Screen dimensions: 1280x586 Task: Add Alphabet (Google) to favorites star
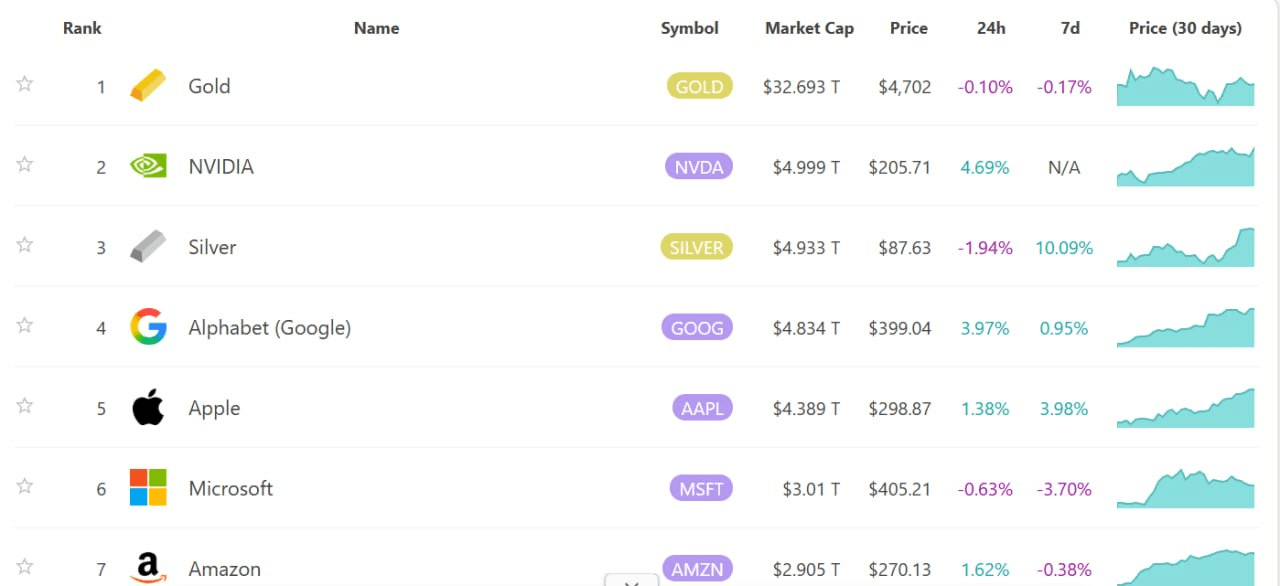pos(25,325)
